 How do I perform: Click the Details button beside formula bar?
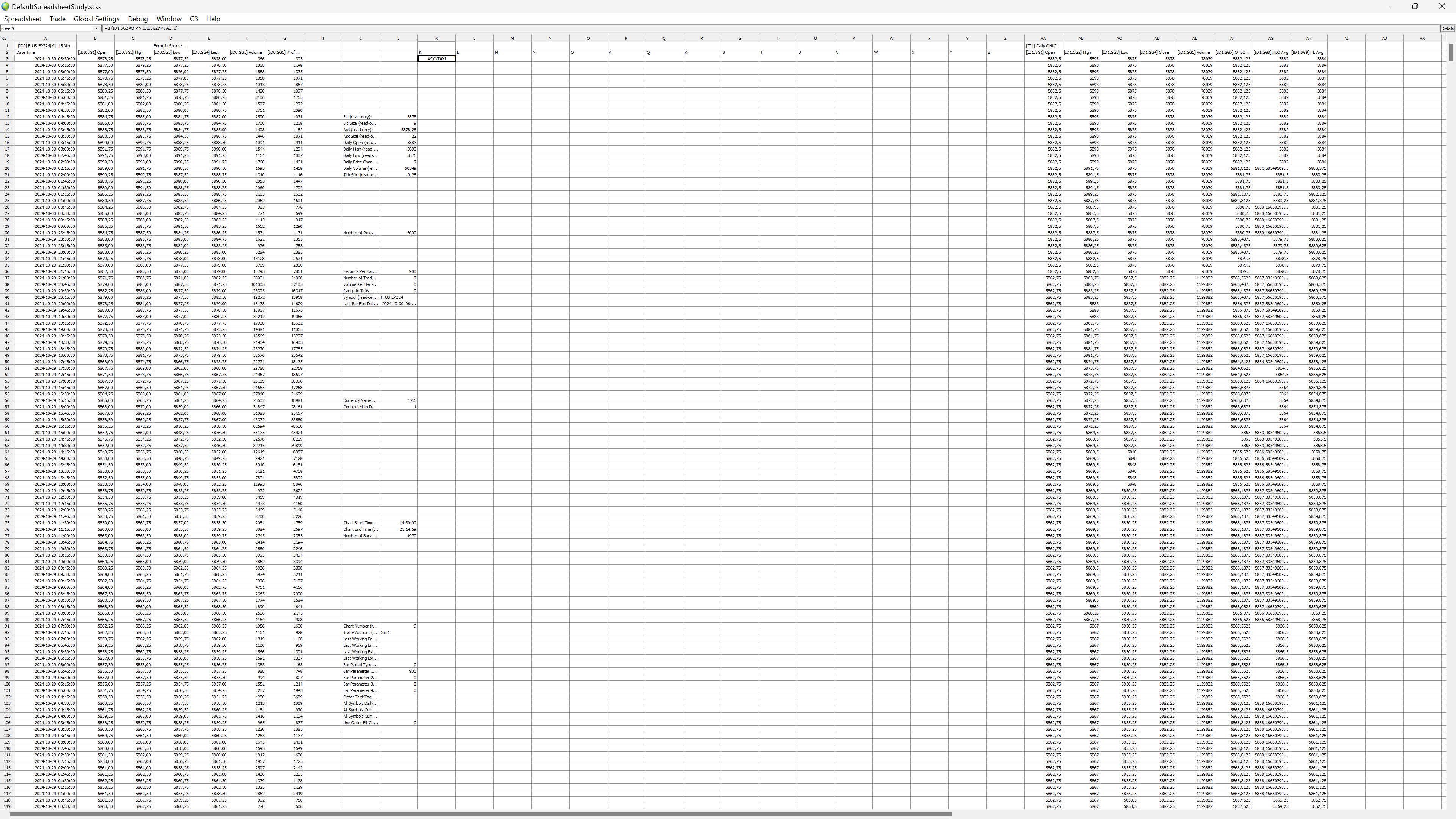coord(1447,28)
